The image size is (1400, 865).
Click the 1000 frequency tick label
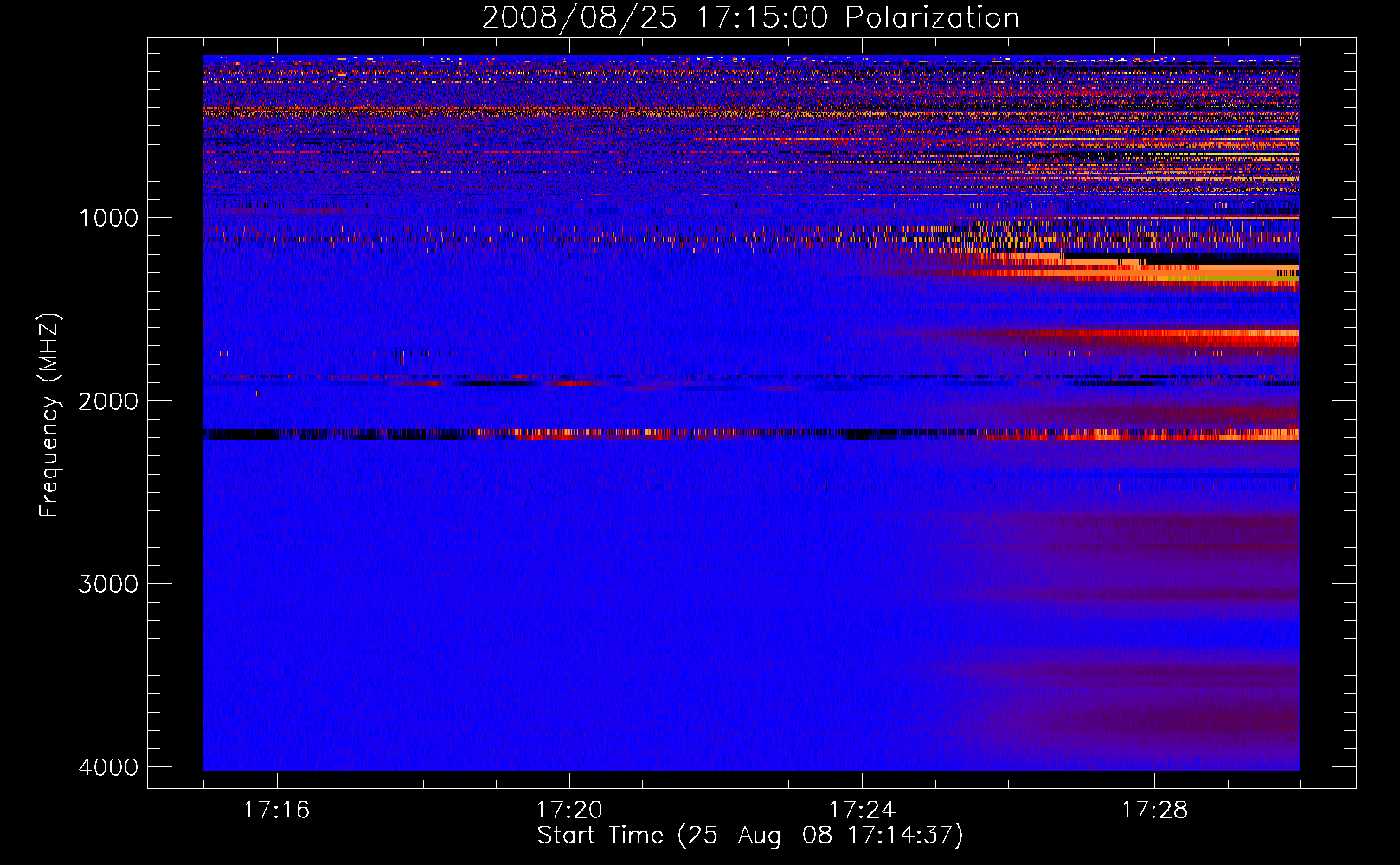pyautogui.click(x=108, y=217)
